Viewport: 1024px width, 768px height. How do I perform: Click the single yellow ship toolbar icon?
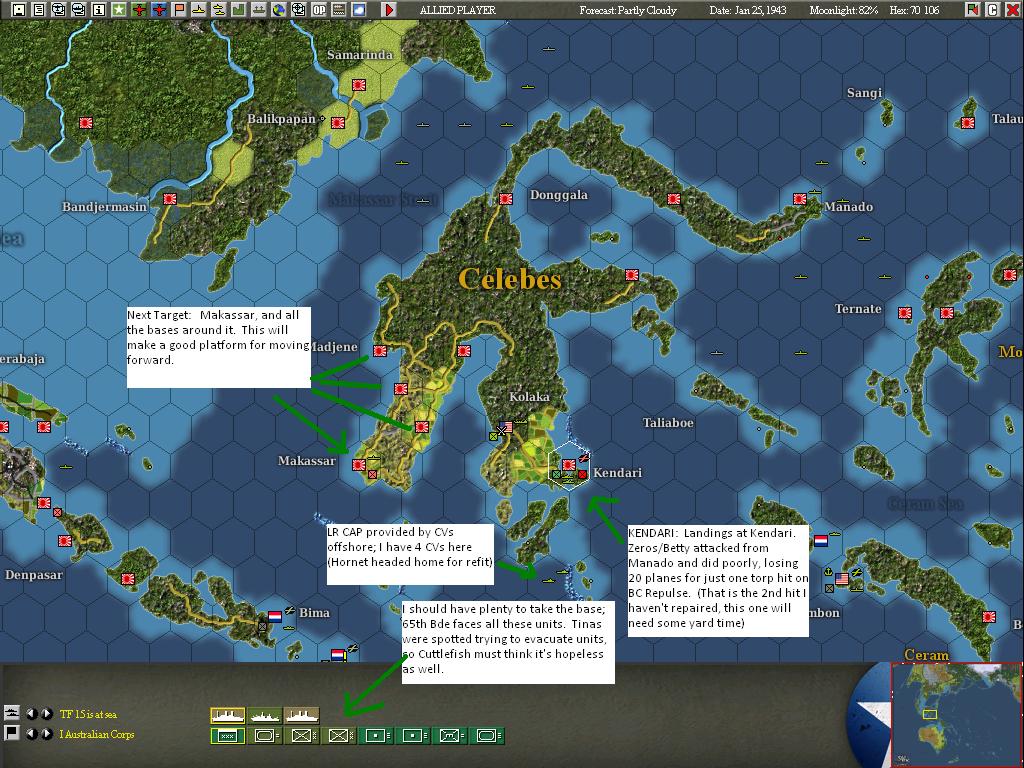point(199,9)
